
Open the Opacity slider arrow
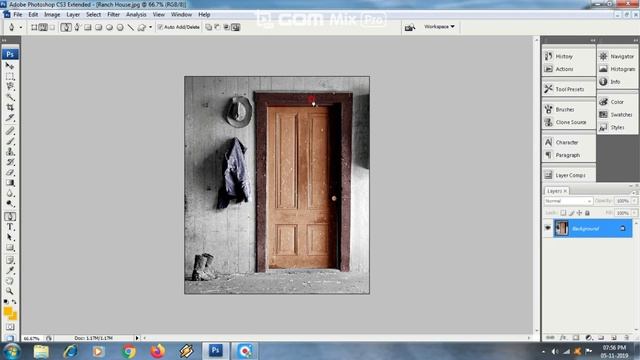pyautogui.click(x=634, y=201)
